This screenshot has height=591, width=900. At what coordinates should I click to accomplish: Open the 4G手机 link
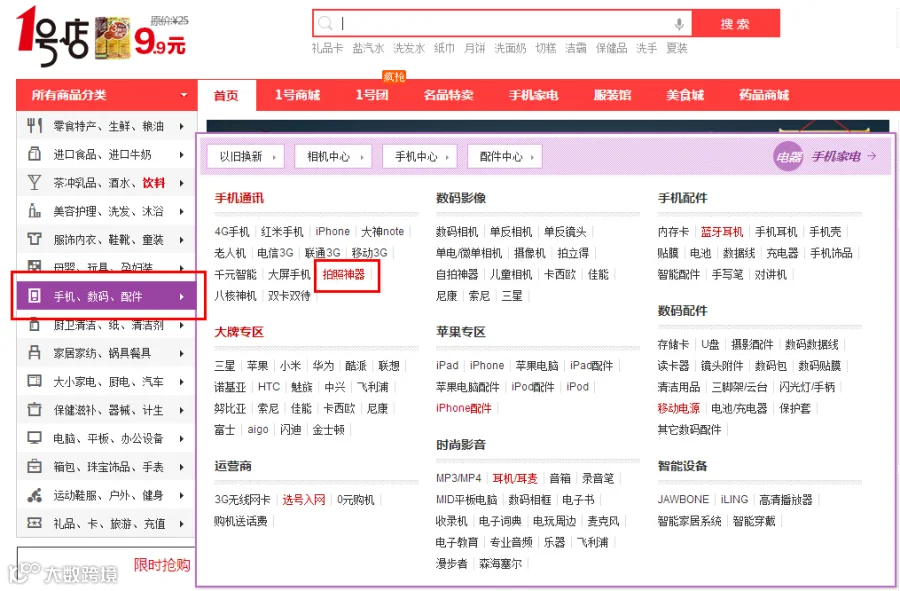(232, 232)
